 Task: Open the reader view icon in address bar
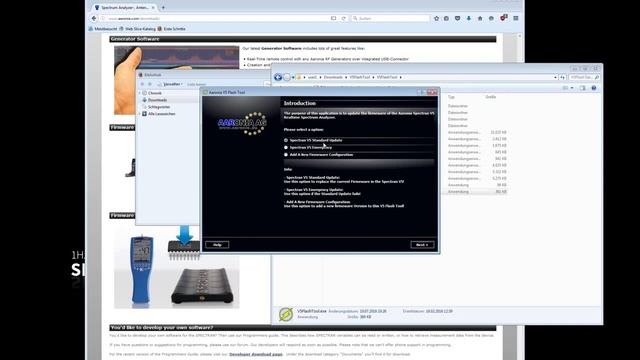point(333,18)
